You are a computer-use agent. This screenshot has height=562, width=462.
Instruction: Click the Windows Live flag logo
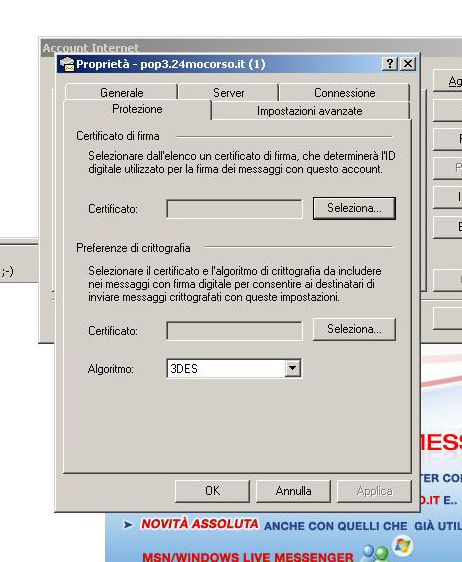point(403,546)
